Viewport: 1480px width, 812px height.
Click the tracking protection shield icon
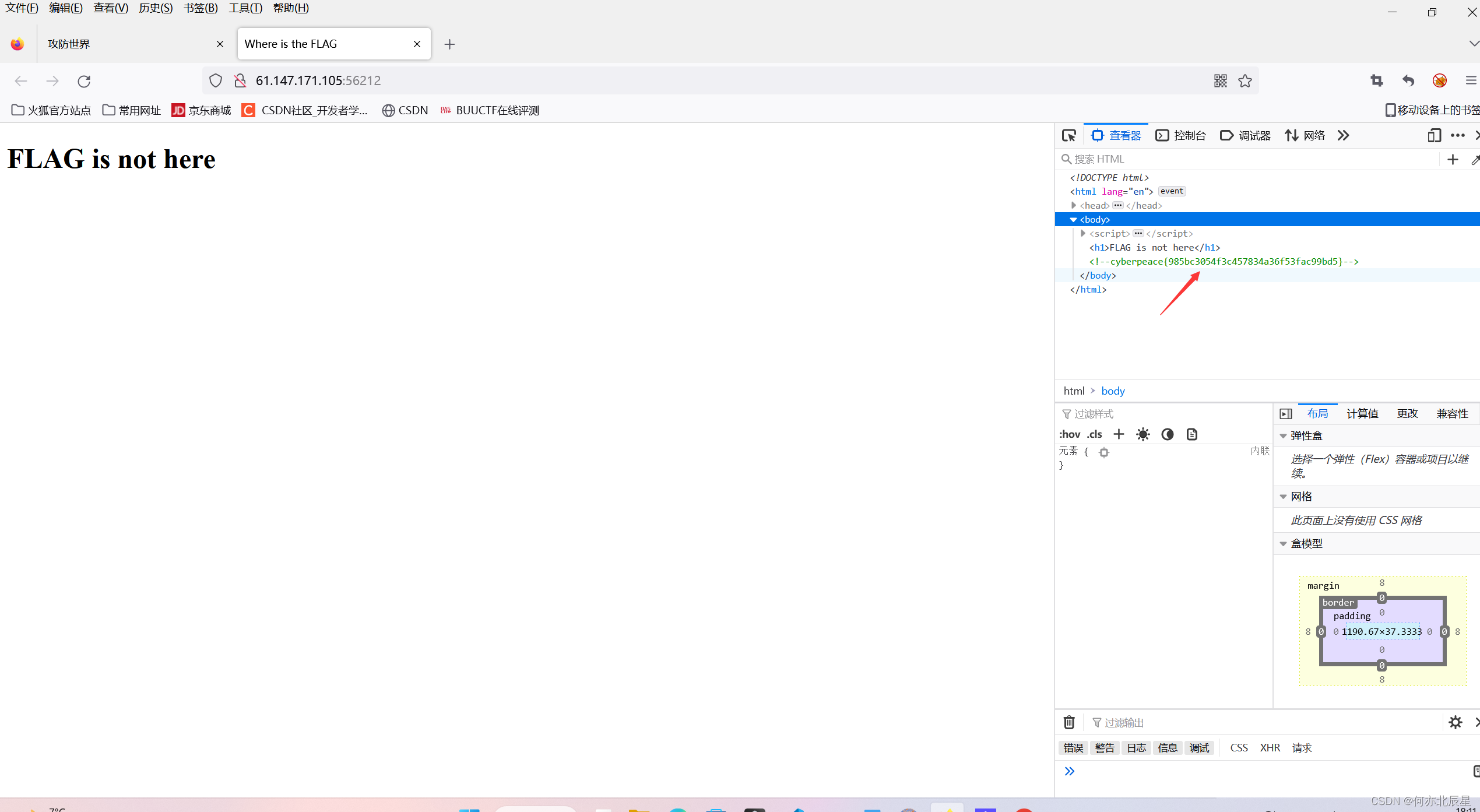click(216, 80)
